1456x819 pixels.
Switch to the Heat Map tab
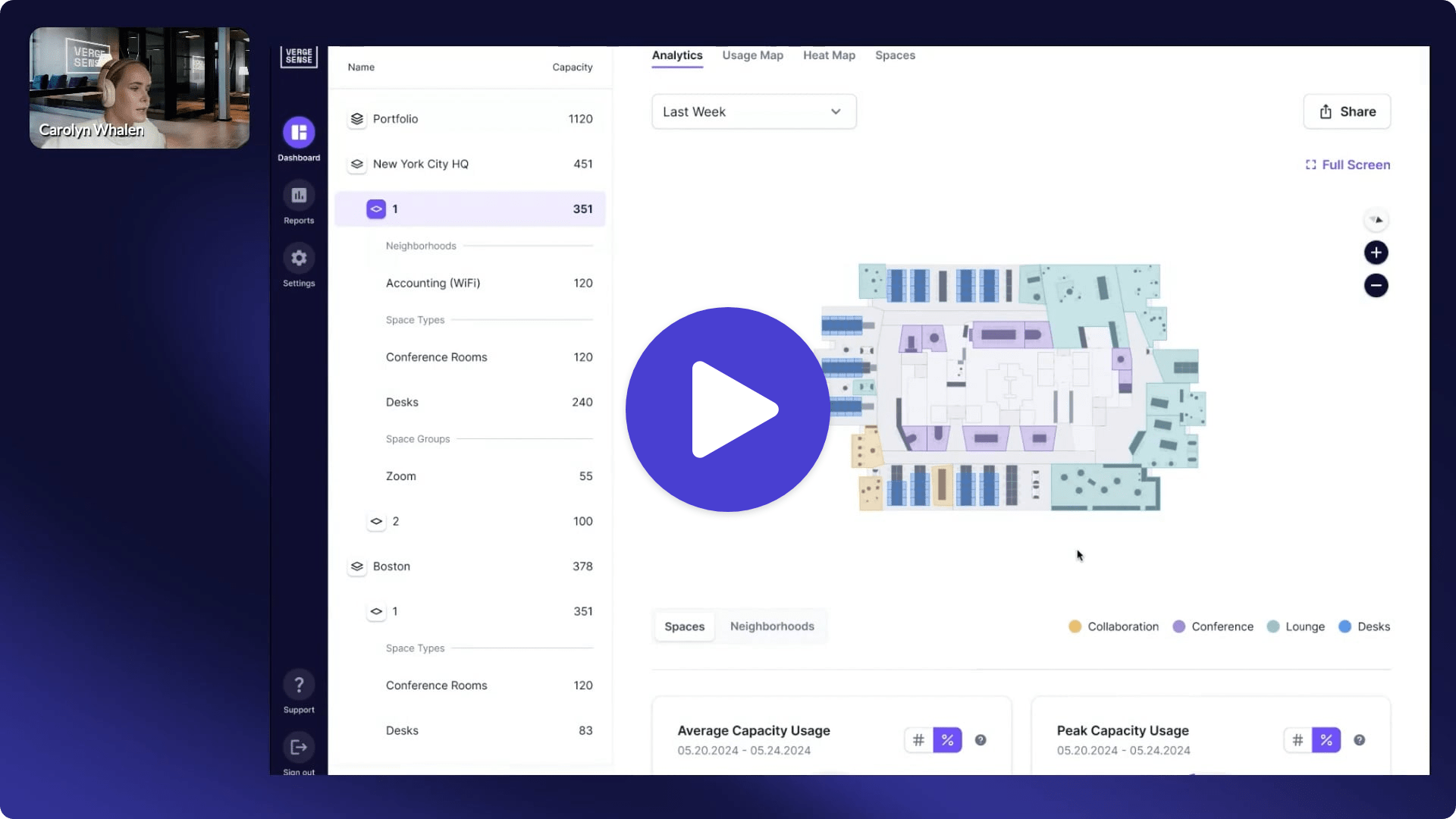pos(829,55)
